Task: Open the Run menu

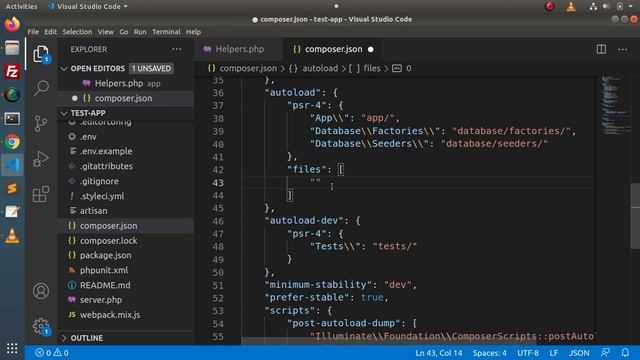Action: pyautogui.click(x=140, y=32)
